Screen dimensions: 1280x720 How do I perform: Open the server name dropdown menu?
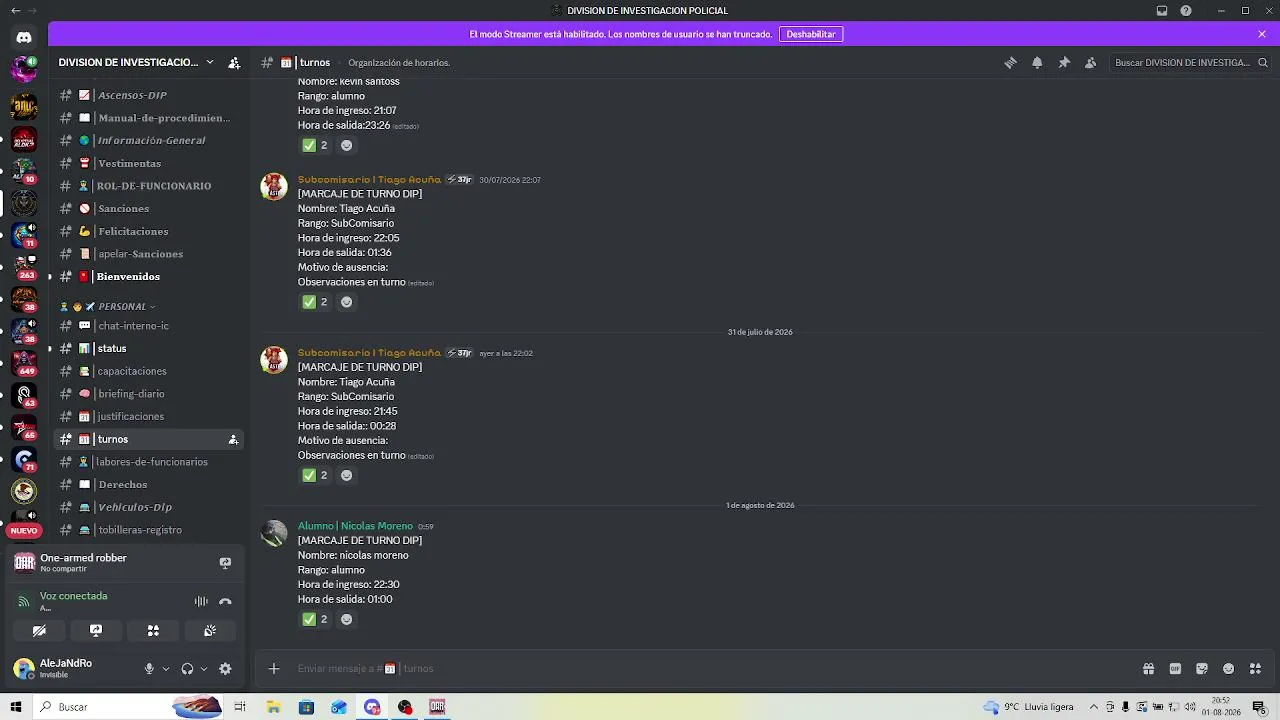[135, 62]
